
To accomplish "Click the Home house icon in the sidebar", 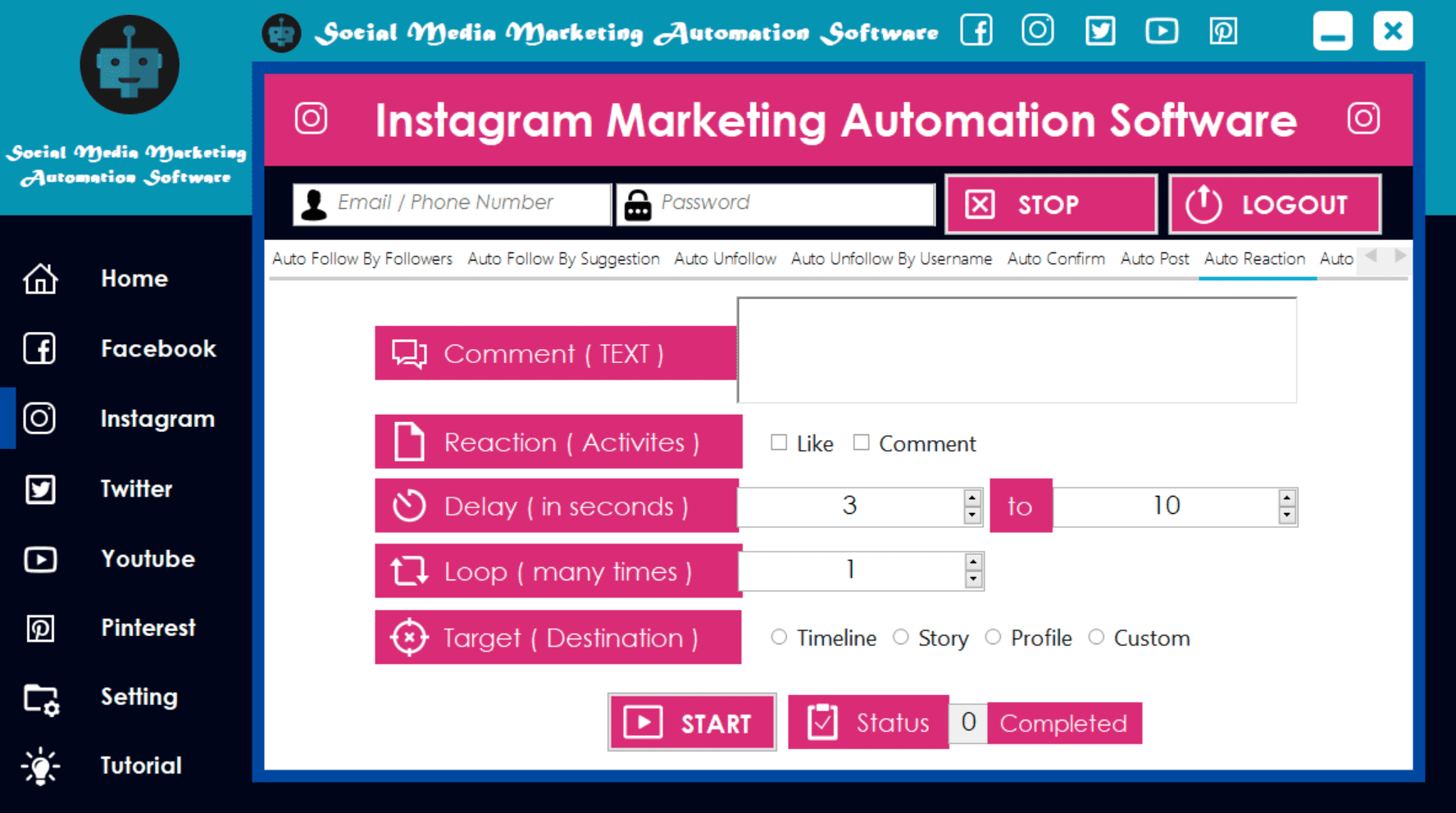I will (40, 279).
